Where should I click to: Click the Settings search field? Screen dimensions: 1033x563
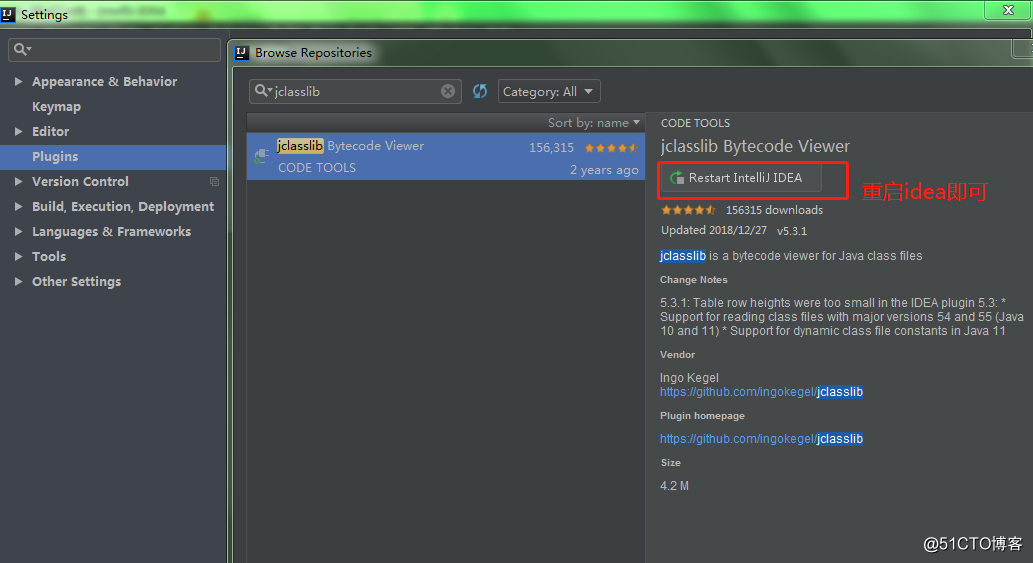115,49
